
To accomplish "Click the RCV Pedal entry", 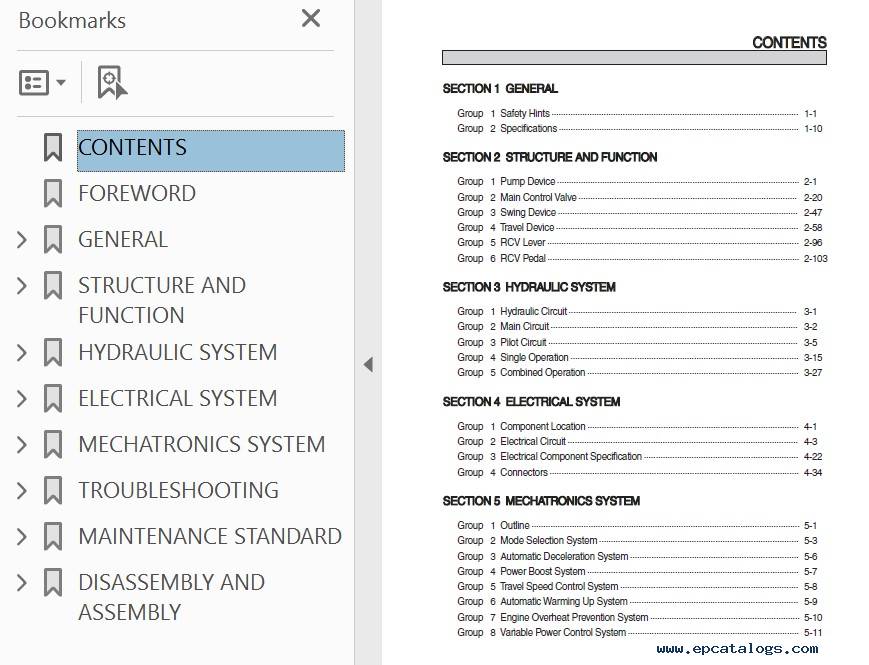I will coord(642,258).
